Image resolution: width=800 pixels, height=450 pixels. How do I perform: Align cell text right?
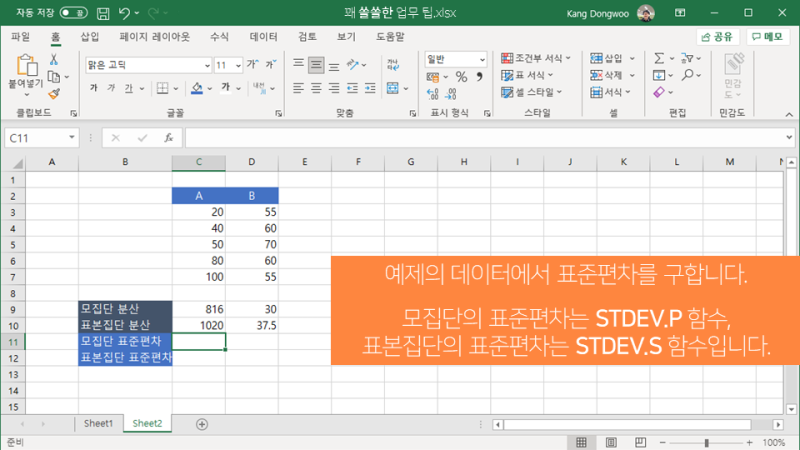tap(334, 88)
